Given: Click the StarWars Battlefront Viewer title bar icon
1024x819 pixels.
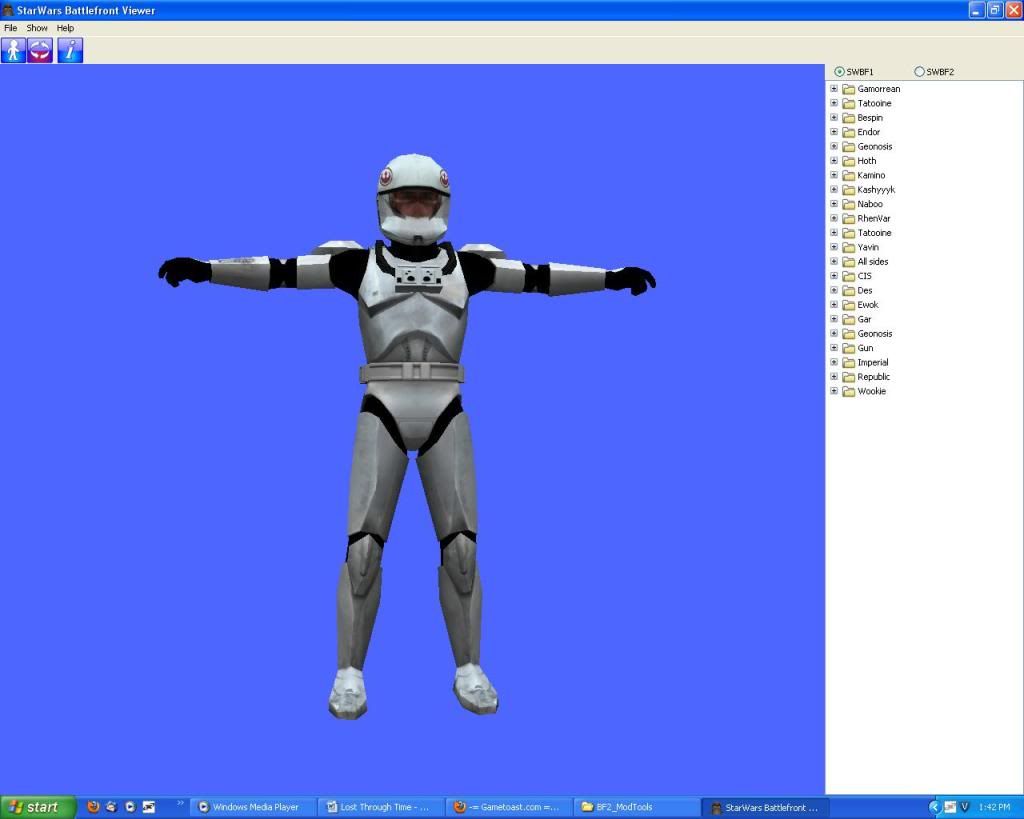Looking at the screenshot, I should pos(8,10).
